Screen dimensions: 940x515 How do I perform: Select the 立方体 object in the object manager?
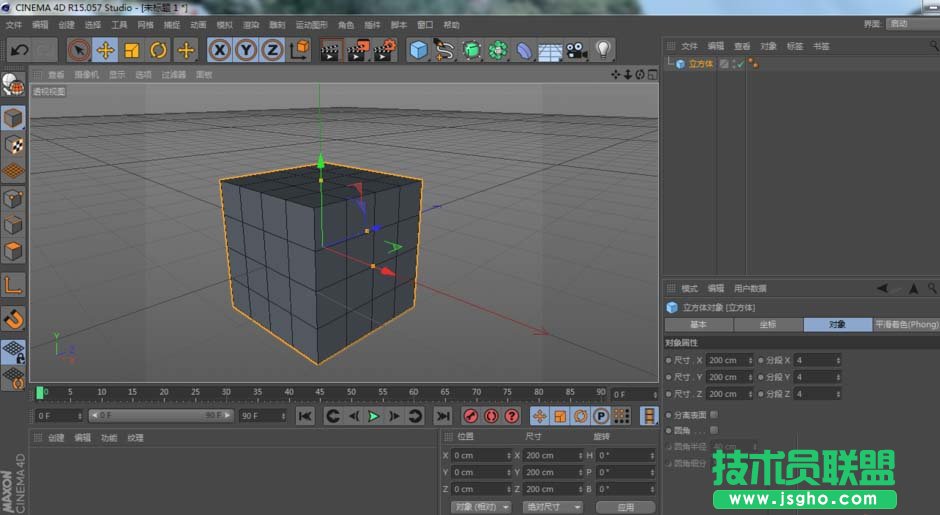tap(700, 64)
